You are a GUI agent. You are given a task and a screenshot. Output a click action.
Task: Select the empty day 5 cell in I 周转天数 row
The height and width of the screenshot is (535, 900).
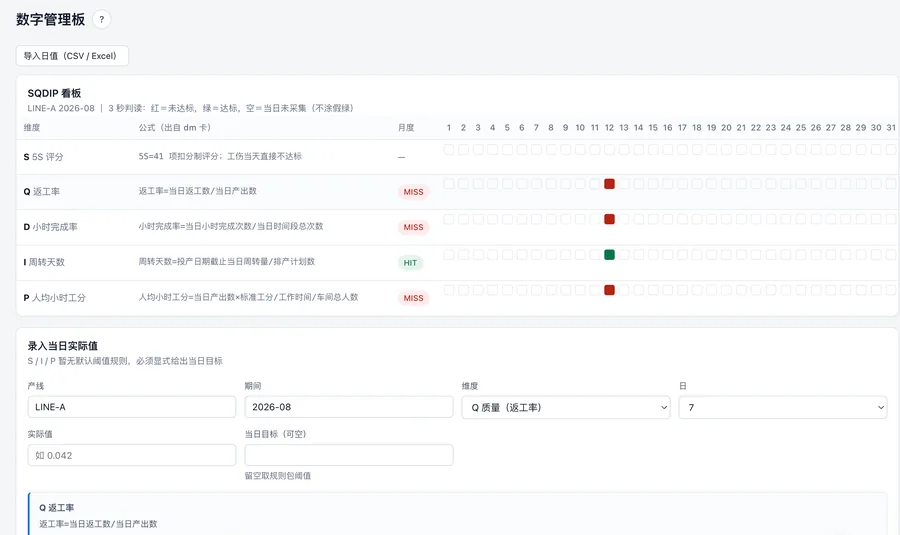[x=507, y=255]
